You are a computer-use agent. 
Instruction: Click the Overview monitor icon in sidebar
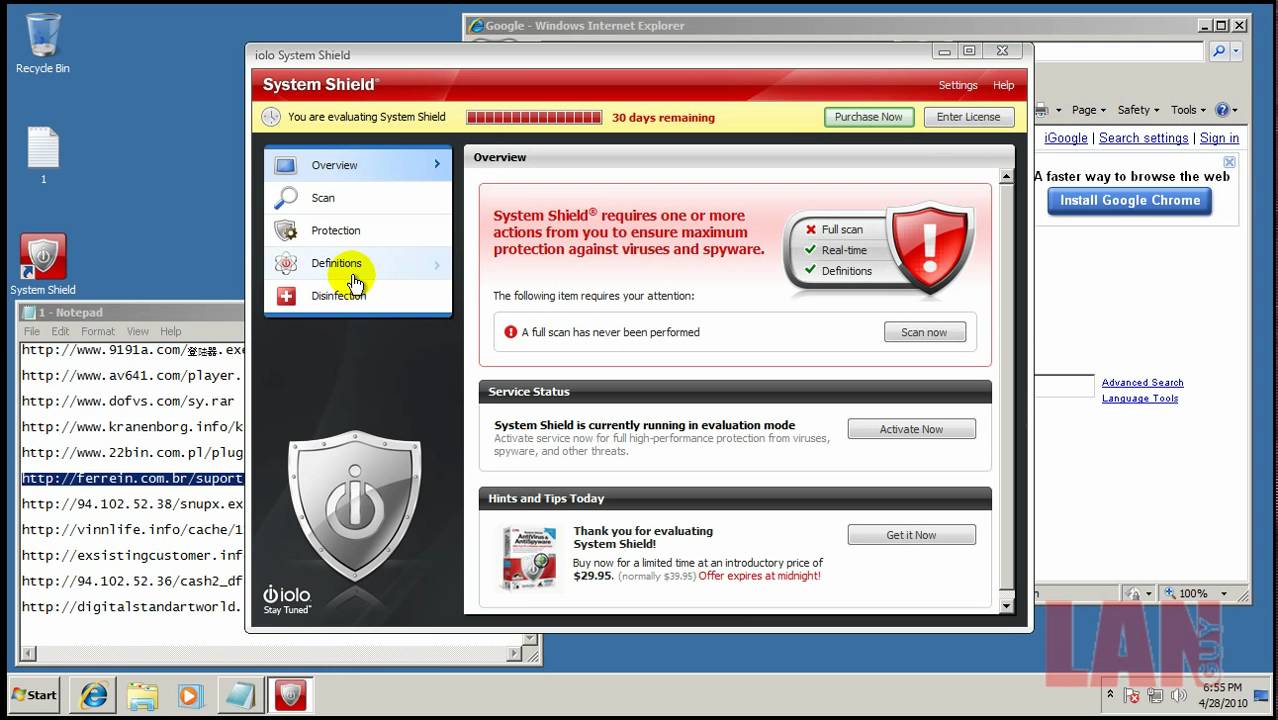(286, 165)
